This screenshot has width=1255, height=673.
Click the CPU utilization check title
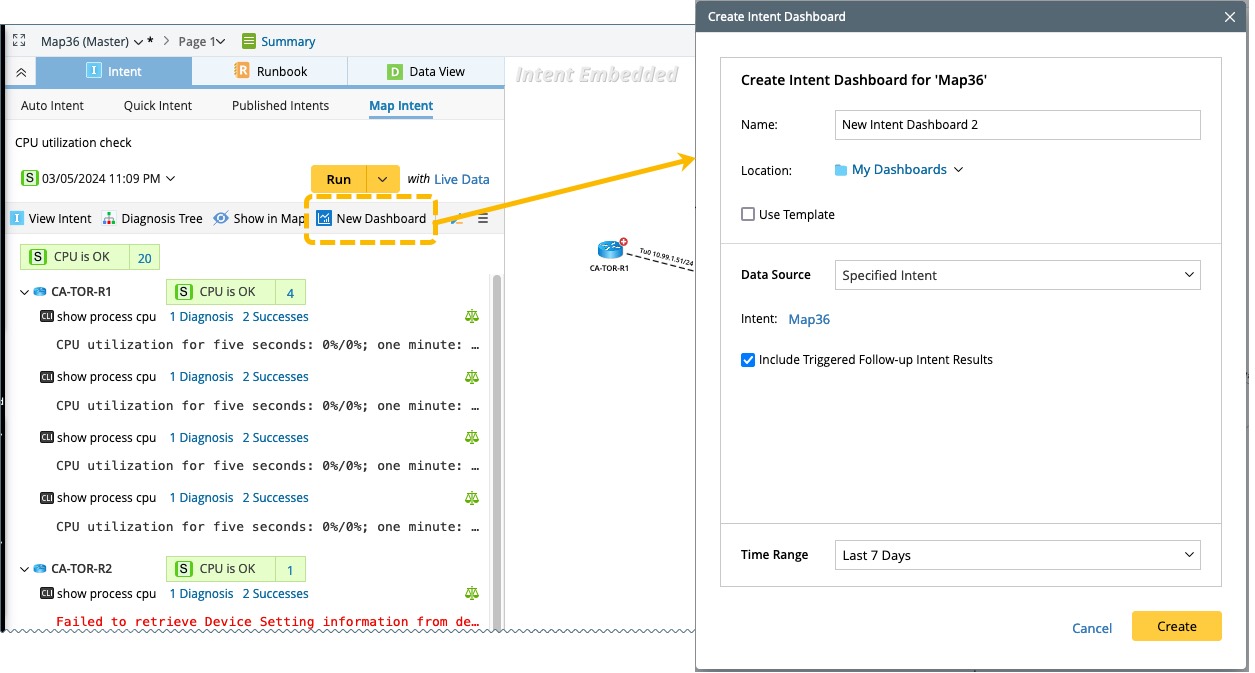(73, 143)
